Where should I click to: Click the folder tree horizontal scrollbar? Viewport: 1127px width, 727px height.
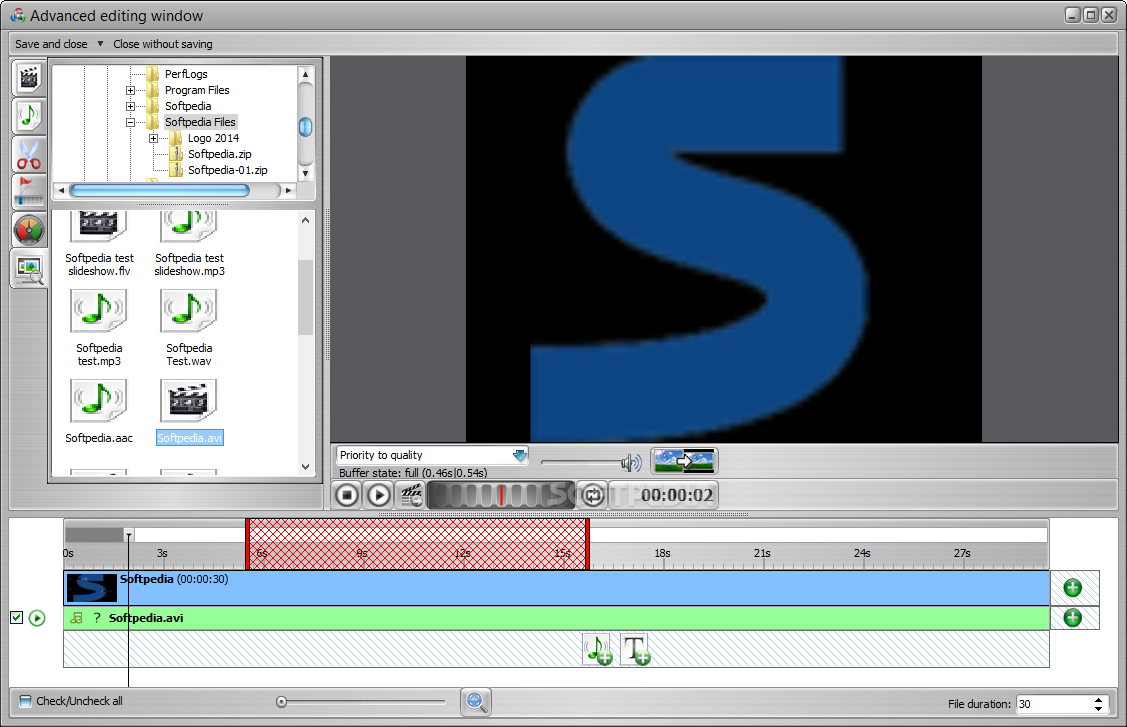(160, 191)
